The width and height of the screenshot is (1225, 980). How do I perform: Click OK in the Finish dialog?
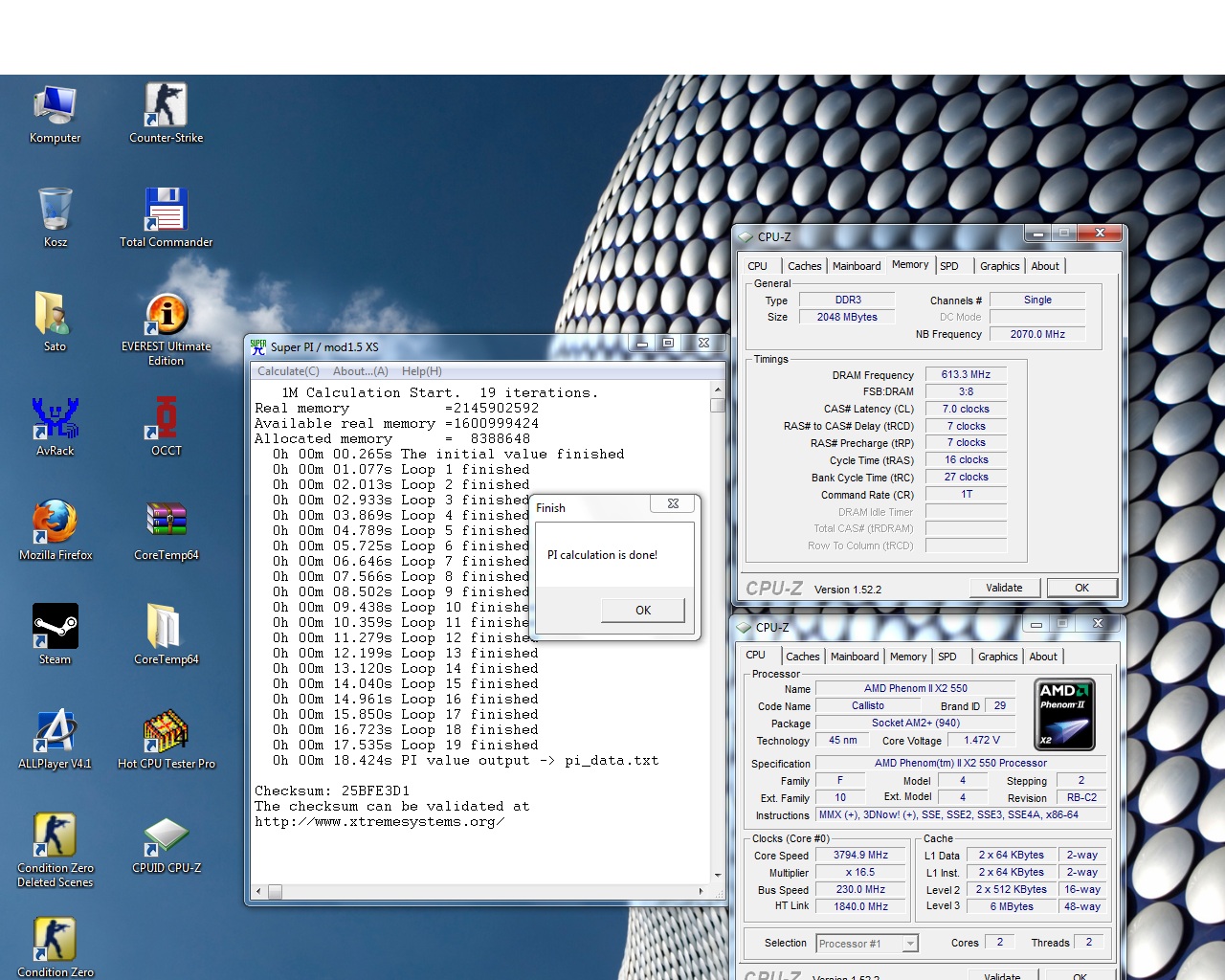tap(642, 611)
